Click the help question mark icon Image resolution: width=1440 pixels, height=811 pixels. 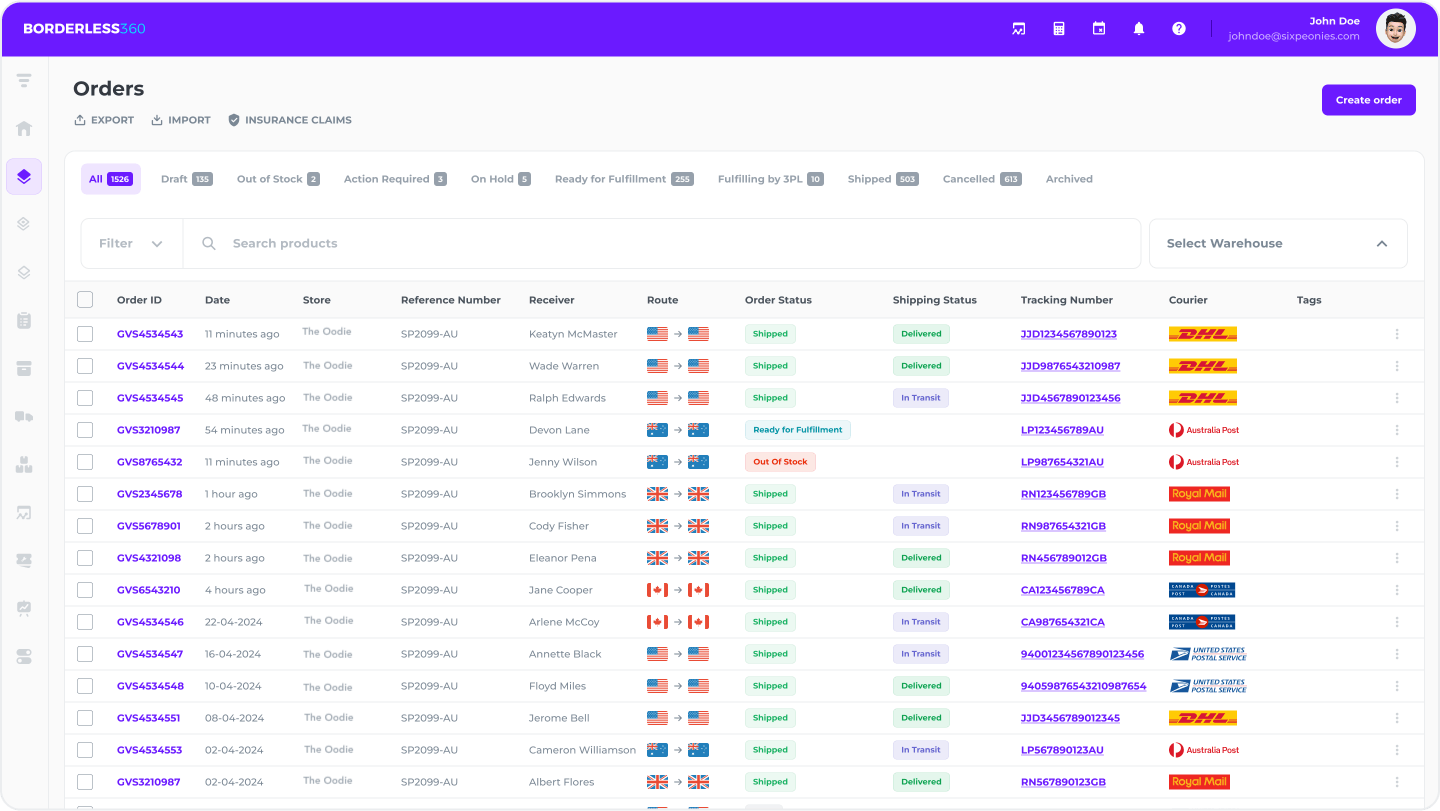pyautogui.click(x=1179, y=29)
